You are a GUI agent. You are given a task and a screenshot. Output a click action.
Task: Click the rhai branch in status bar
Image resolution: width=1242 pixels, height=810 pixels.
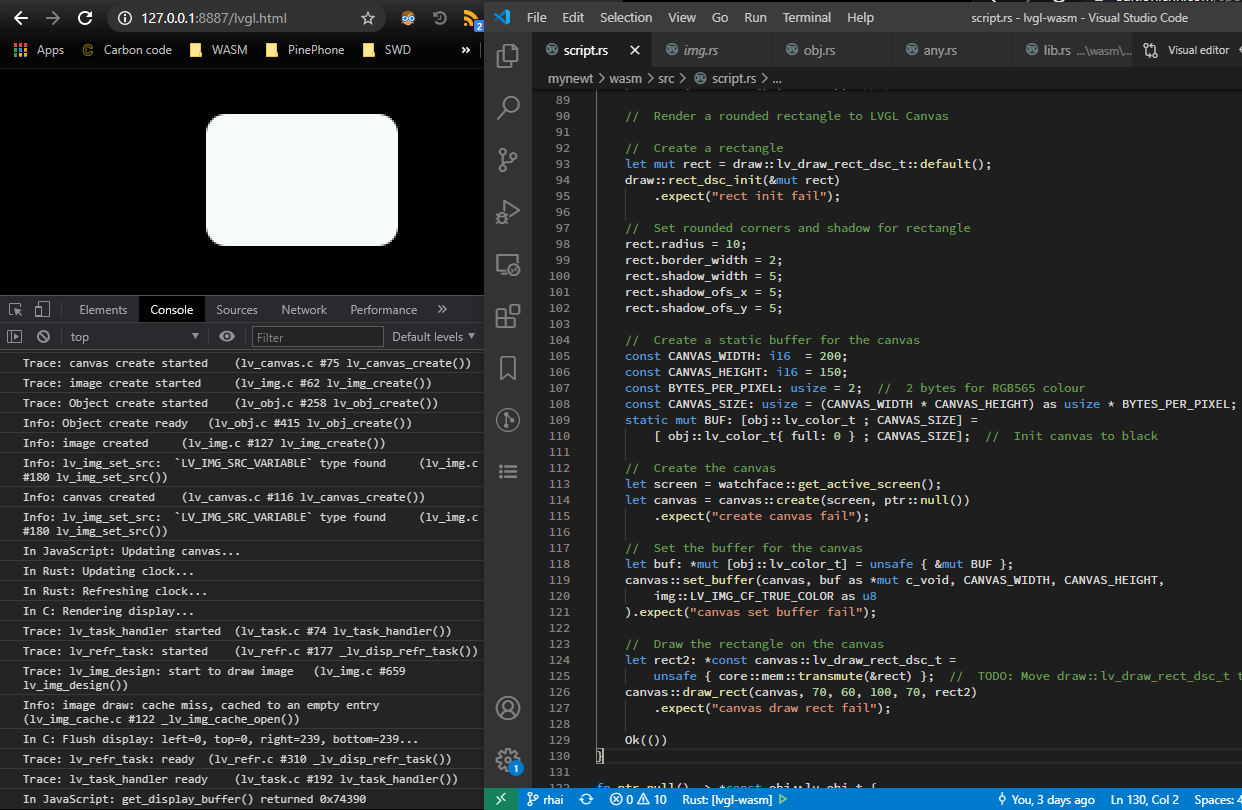(x=545, y=799)
